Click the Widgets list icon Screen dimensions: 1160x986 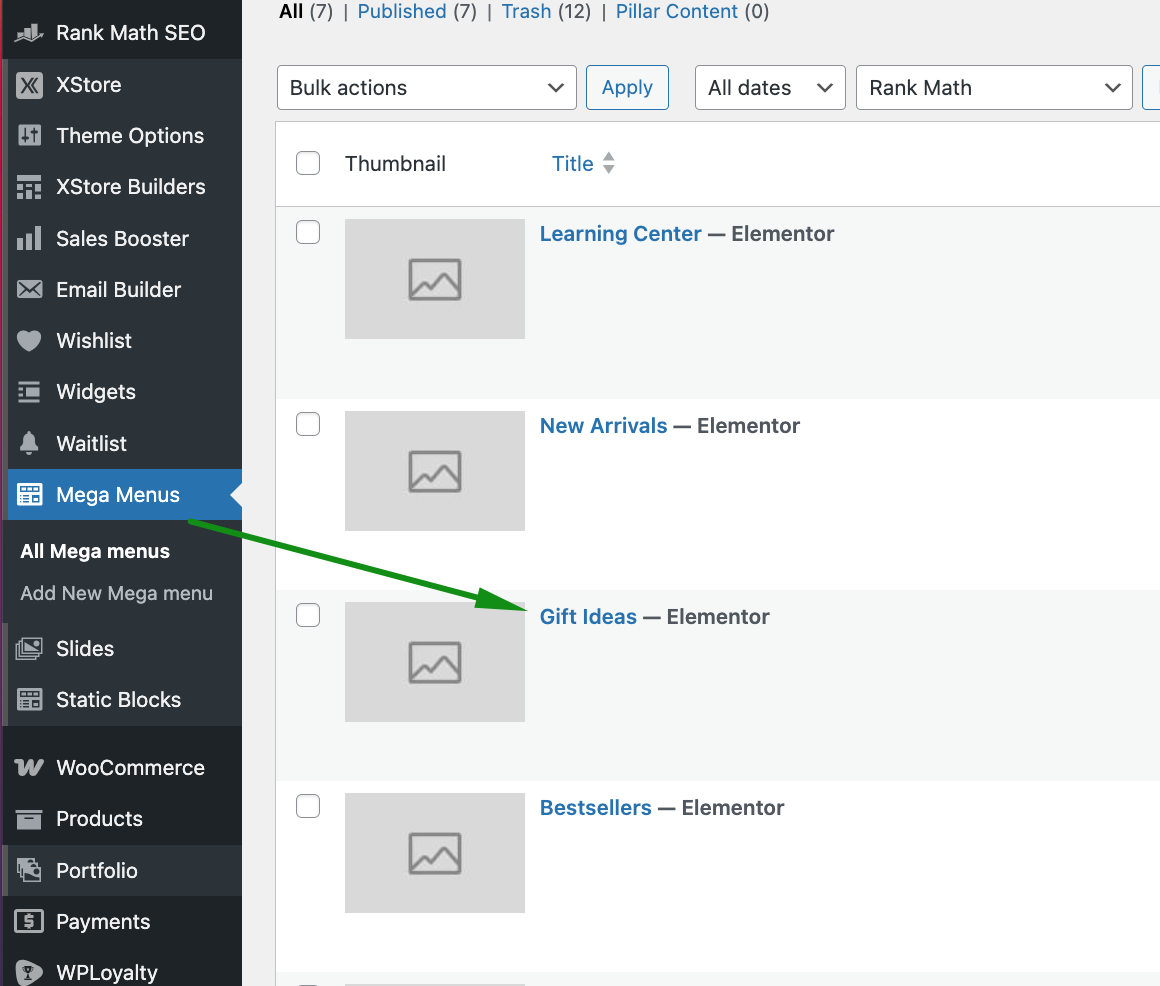[29, 392]
